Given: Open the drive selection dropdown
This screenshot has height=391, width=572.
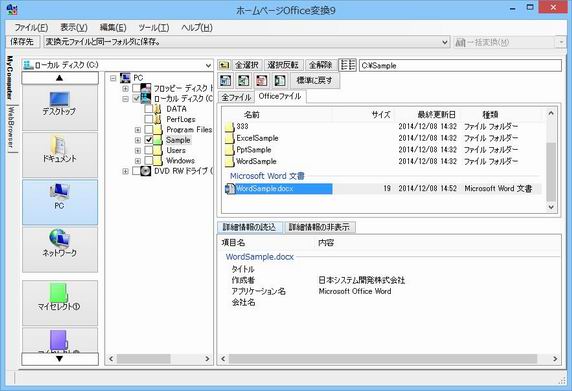Looking at the screenshot, I should point(208,65).
